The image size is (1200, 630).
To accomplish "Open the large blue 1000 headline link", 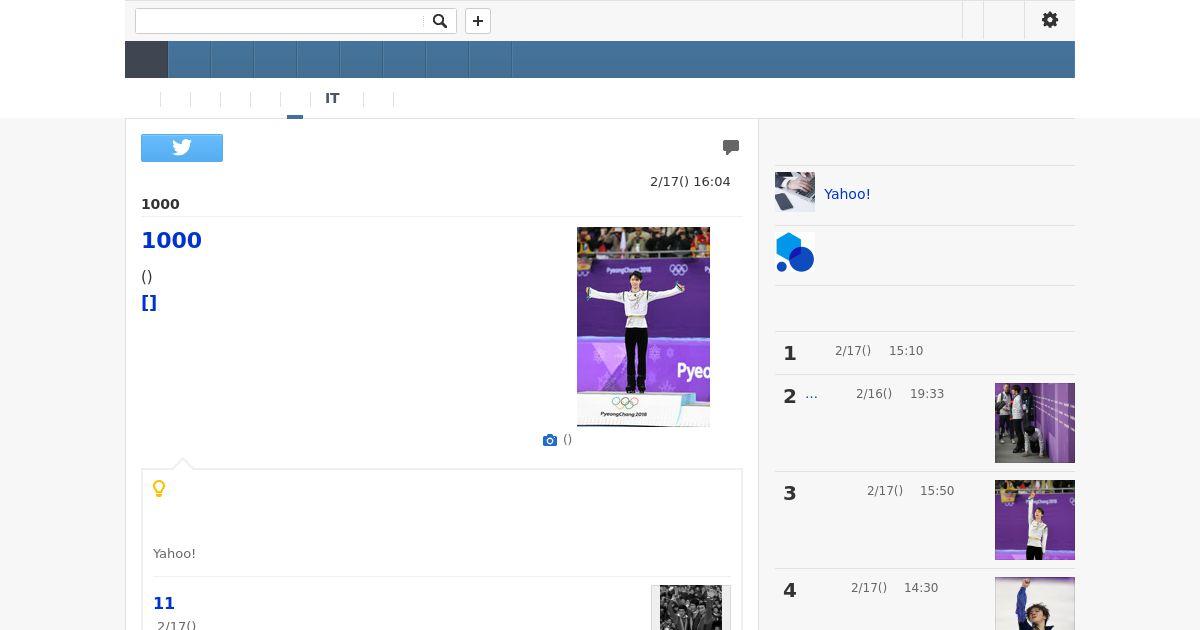I will click(171, 240).
